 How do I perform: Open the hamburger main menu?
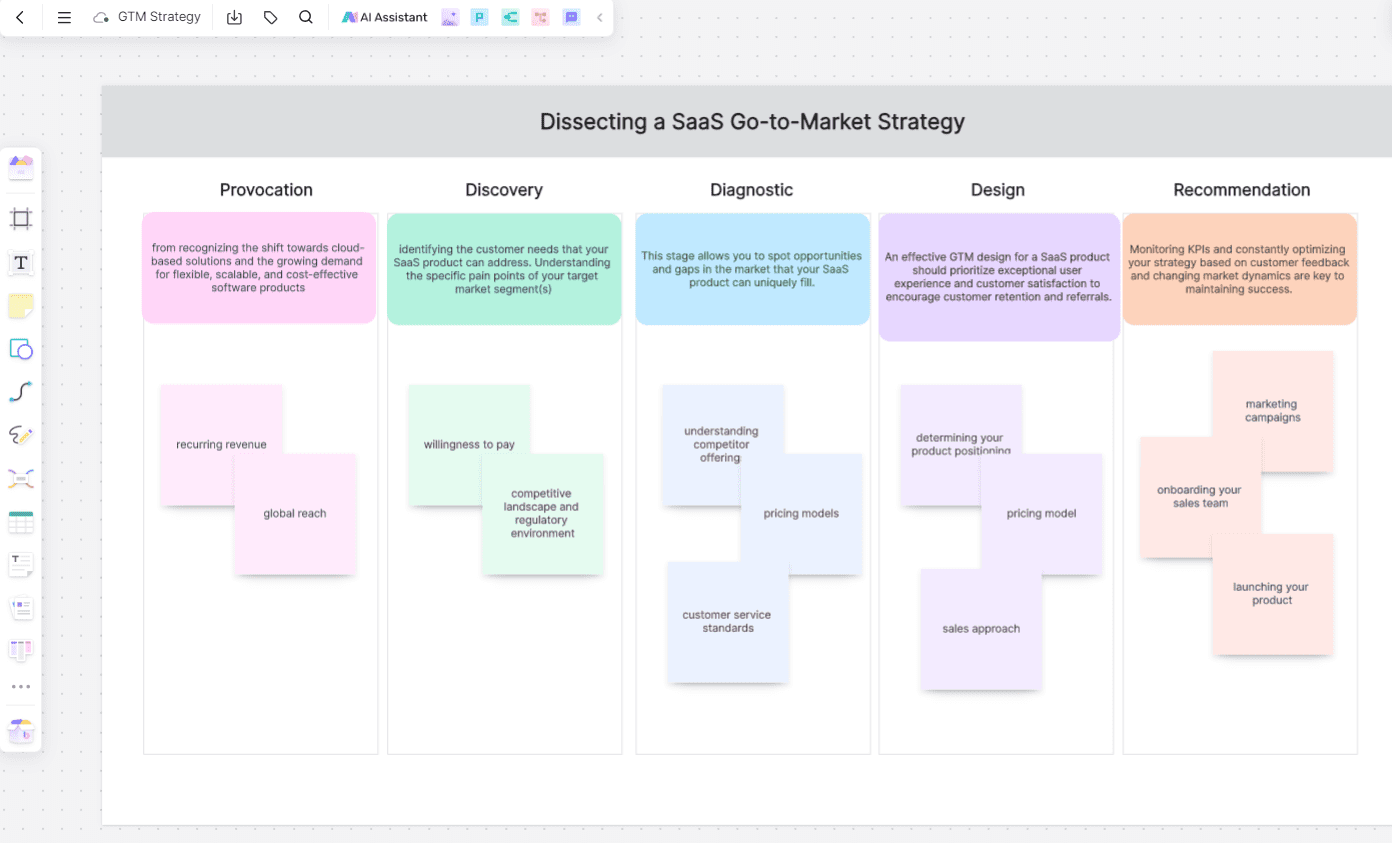tap(64, 17)
